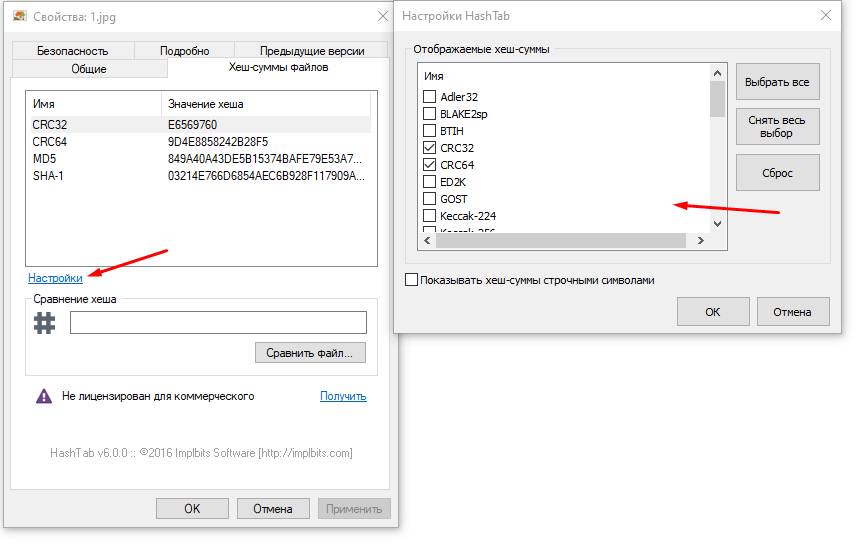Click OK in the Свойства window

[193, 509]
